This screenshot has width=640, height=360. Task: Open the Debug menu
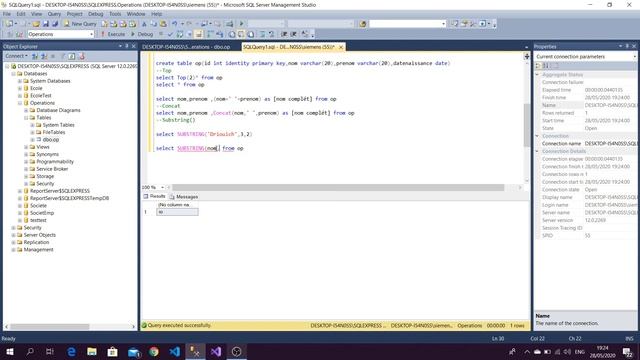[96, 14]
